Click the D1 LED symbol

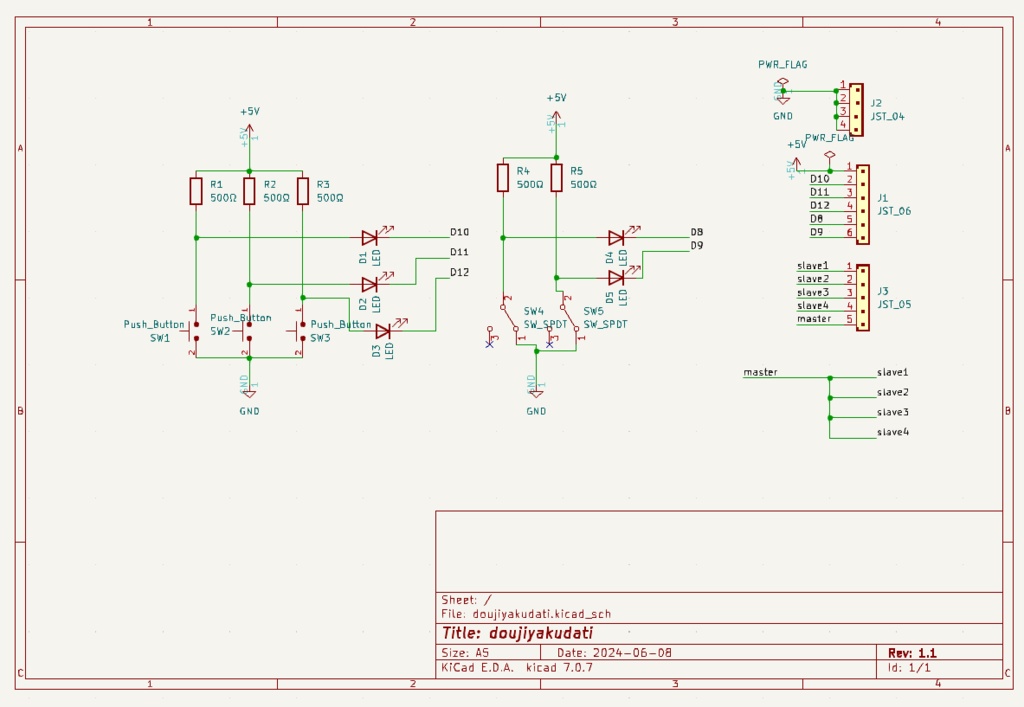click(370, 238)
